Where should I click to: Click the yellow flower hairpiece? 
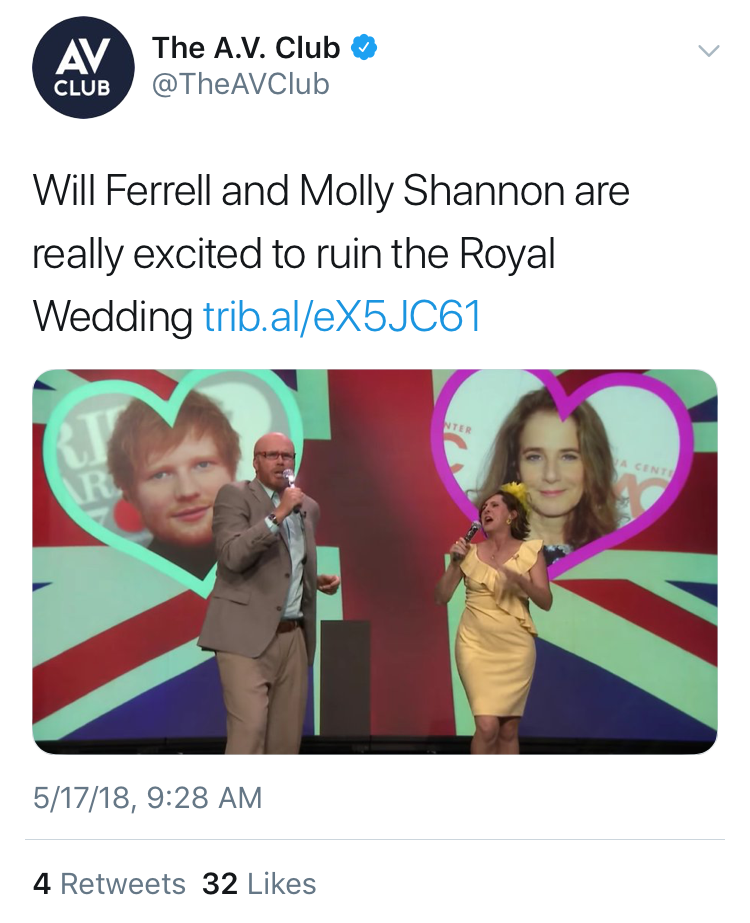[514, 491]
